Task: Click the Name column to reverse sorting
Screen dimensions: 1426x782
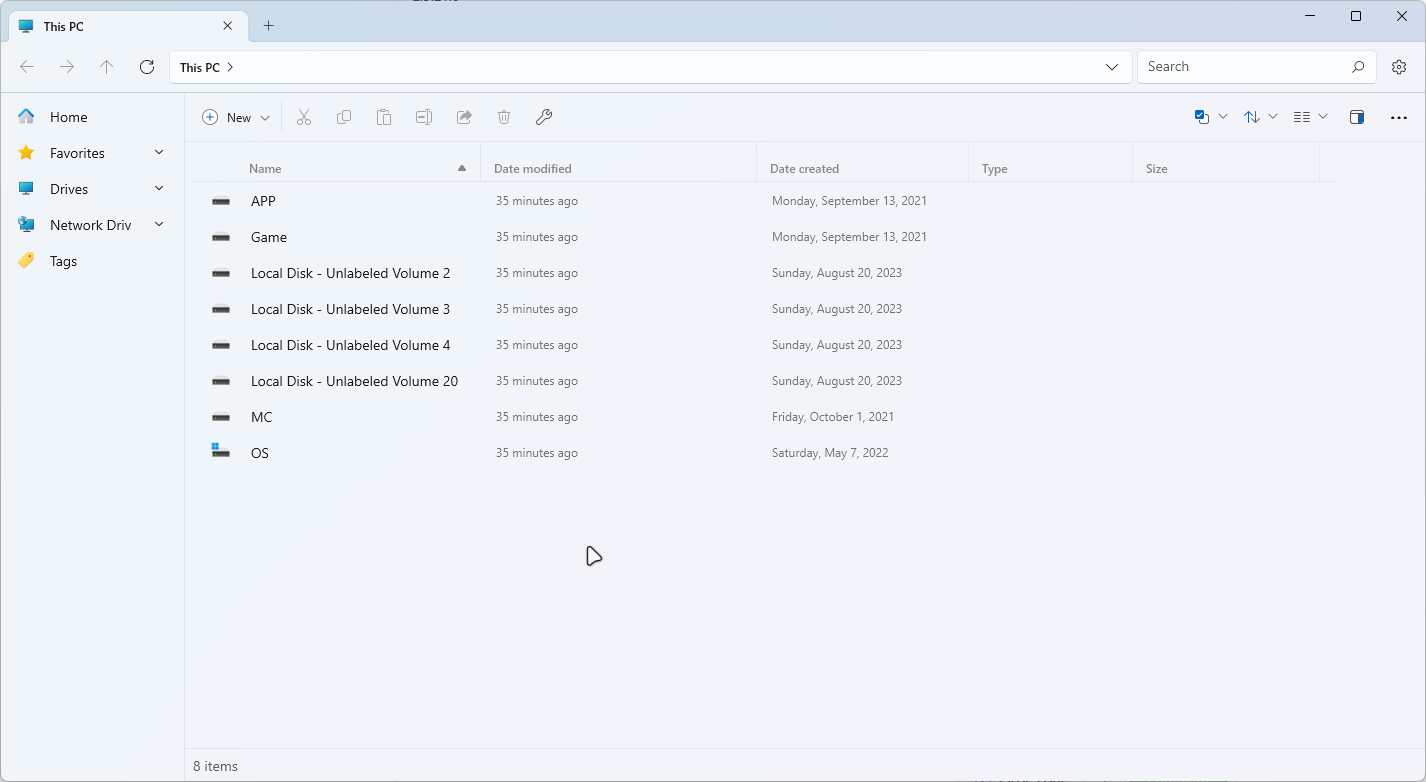Action: 265,168
